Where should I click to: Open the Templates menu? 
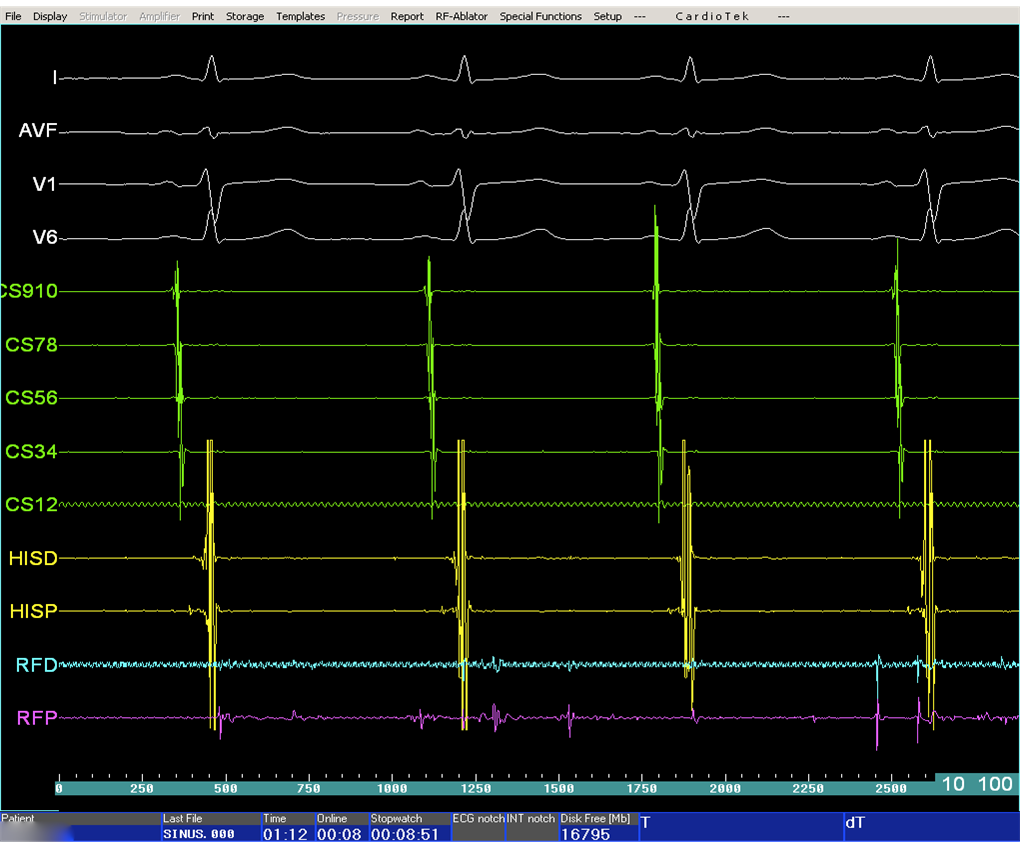tap(300, 16)
